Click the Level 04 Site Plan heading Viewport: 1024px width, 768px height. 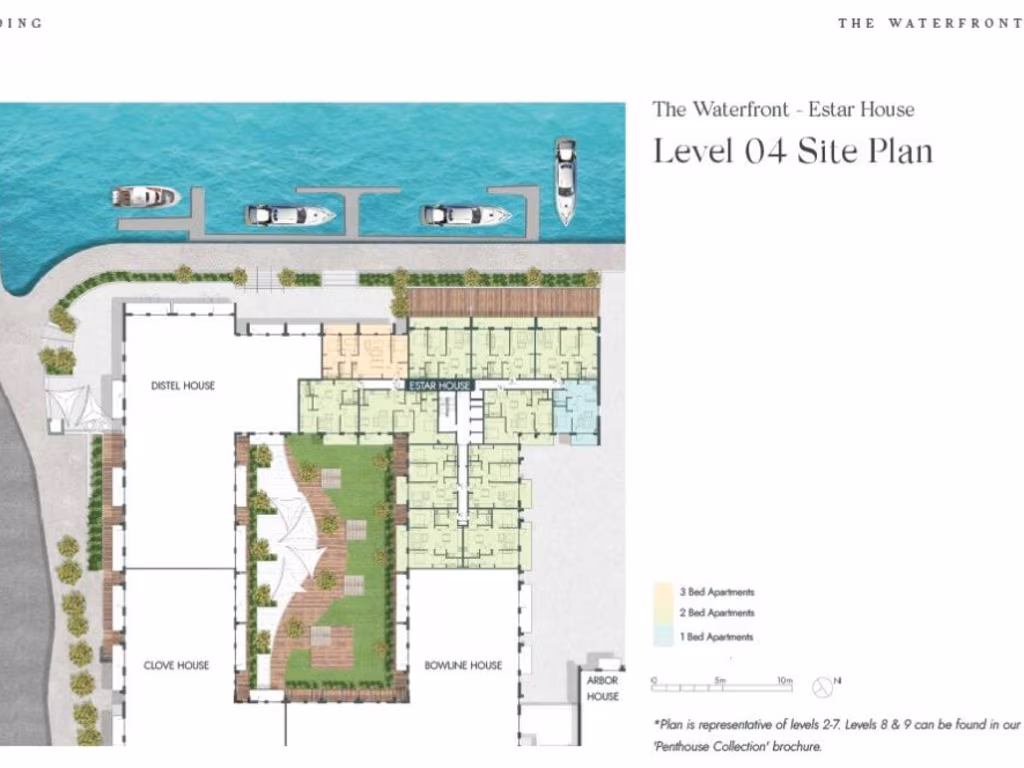tap(792, 151)
